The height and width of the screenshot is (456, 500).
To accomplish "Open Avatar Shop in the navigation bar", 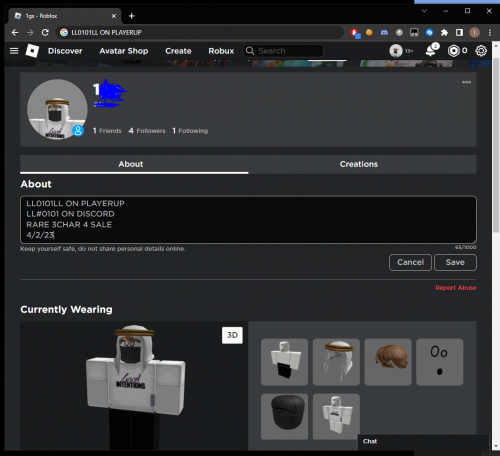I will (x=124, y=51).
